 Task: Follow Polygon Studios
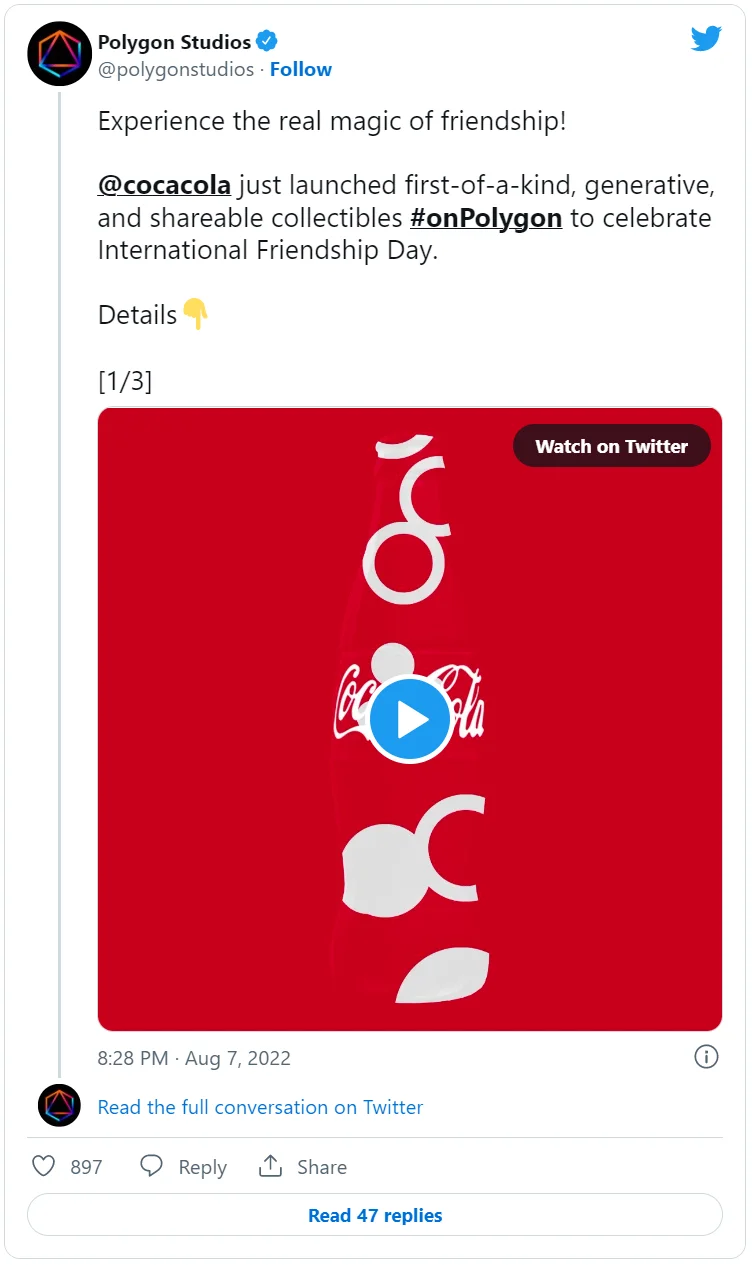click(x=300, y=69)
